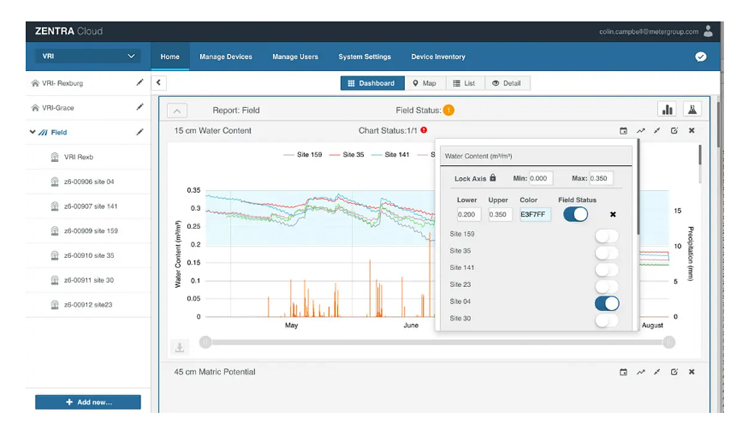Collapse the Field tree node
The height and width of the screenshot is (430, 748).
[x=32, y=132]
